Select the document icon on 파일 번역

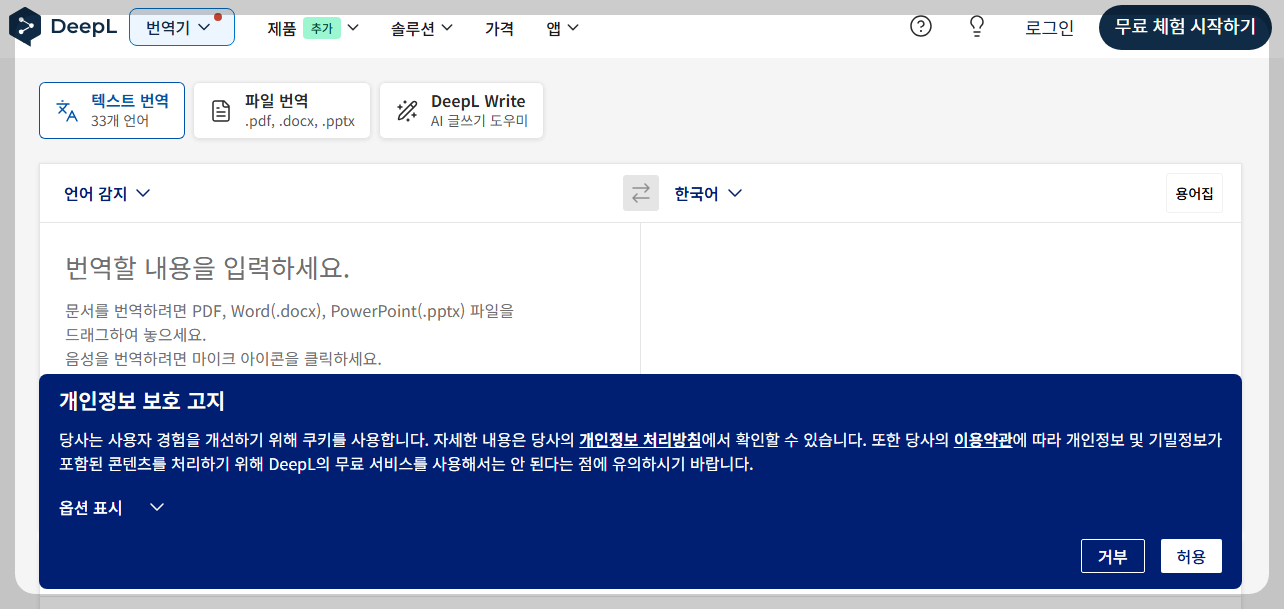221,110
